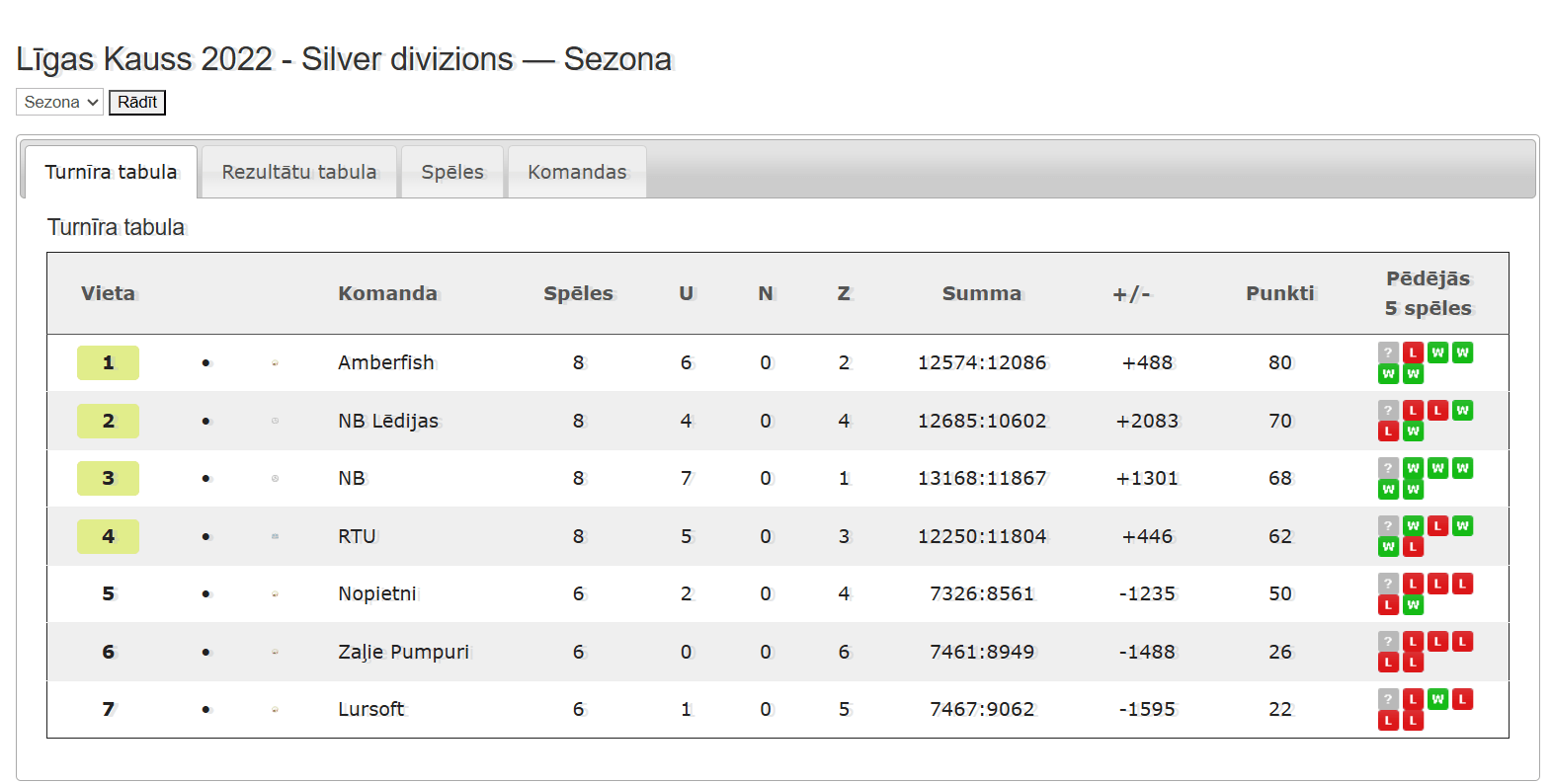
Task: Click the Summa column header
Action: click(x=982, y=293)
